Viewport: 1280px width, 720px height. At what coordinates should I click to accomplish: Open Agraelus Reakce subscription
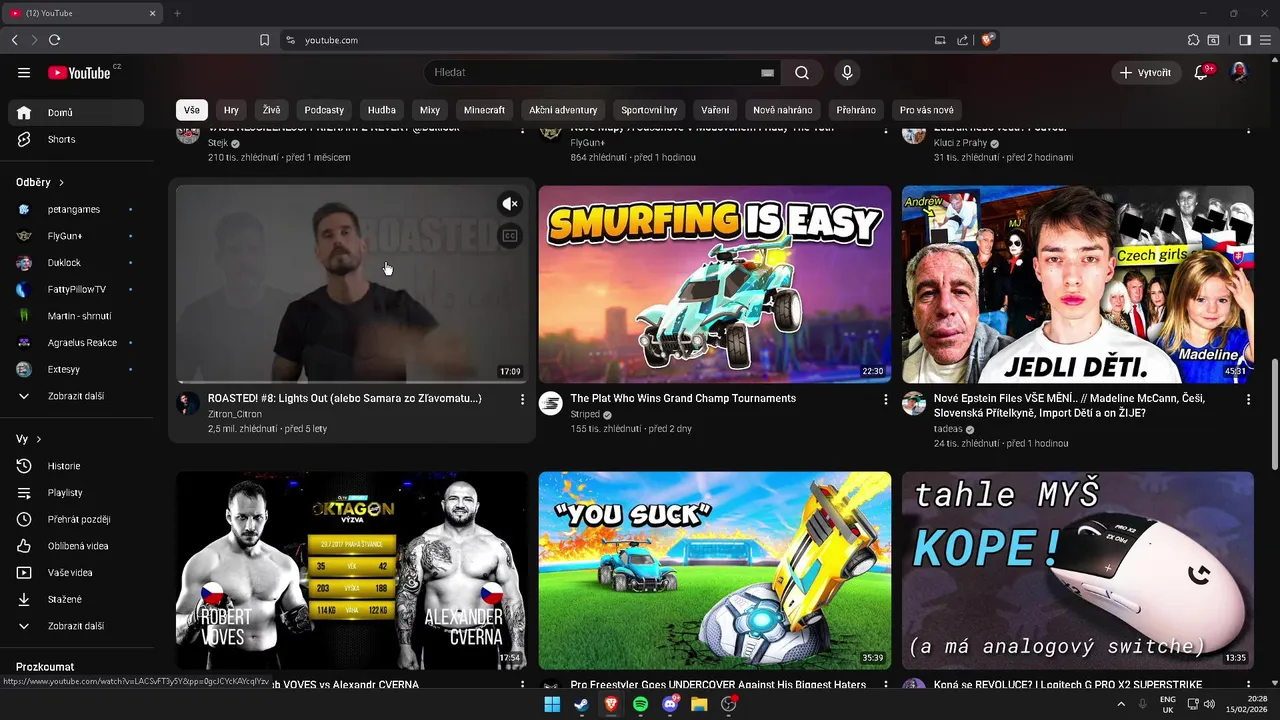pyautogui.click(x=76, y=342)
